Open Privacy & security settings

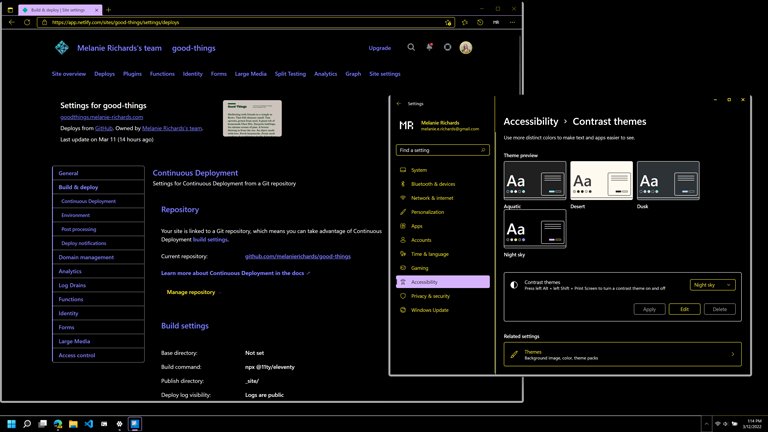[x=442, y=296]
